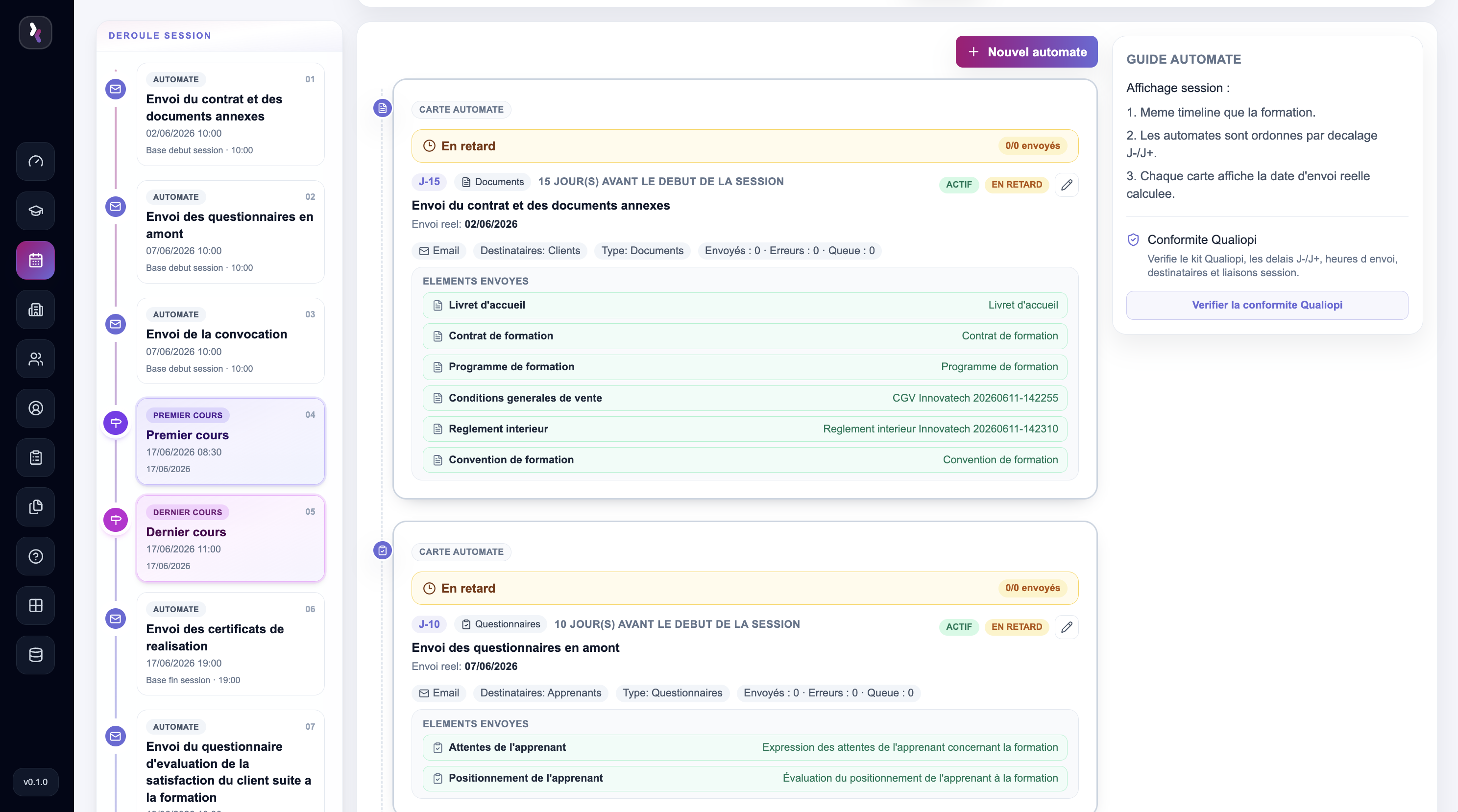
Task: Click the clock icon in first En retard banner
Action: coord(429,146)
